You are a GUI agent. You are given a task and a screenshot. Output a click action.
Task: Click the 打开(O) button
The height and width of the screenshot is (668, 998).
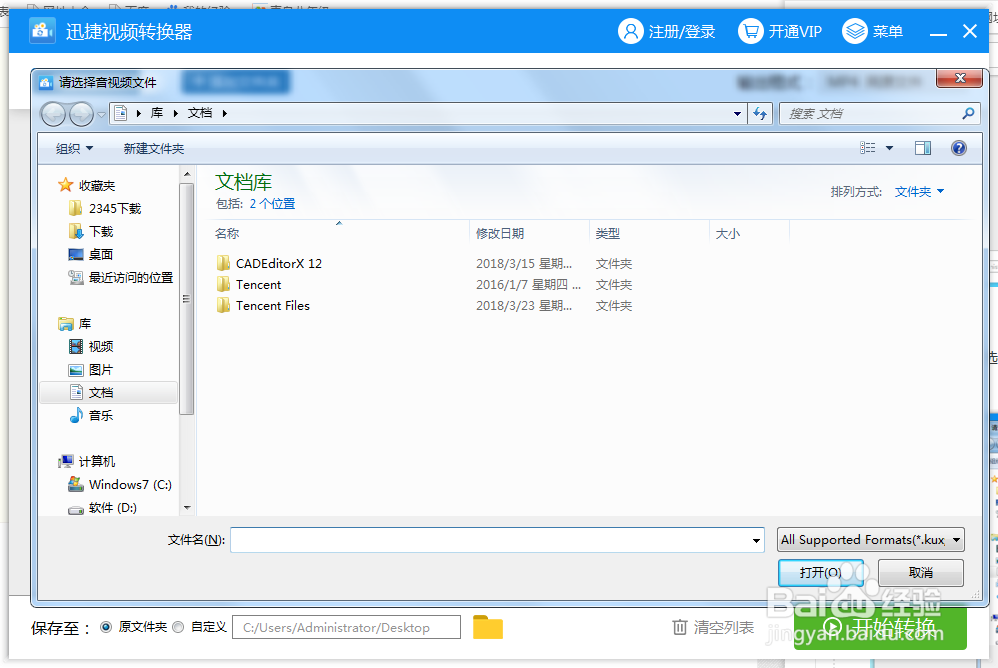click(821, 573)
